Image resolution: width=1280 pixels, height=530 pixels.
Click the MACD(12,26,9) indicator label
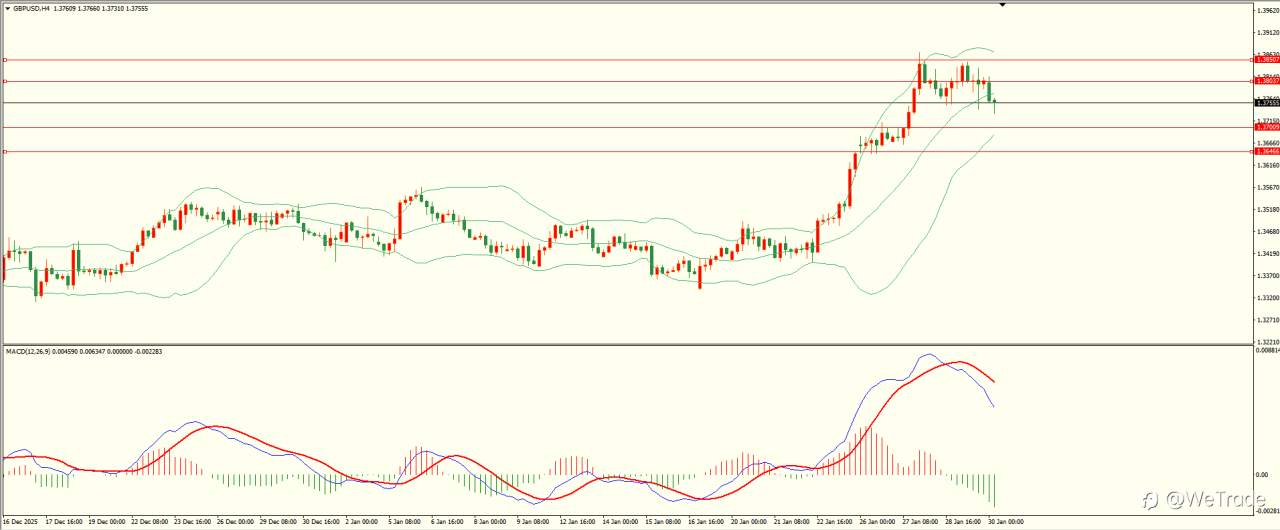click(x=29, y=351)
